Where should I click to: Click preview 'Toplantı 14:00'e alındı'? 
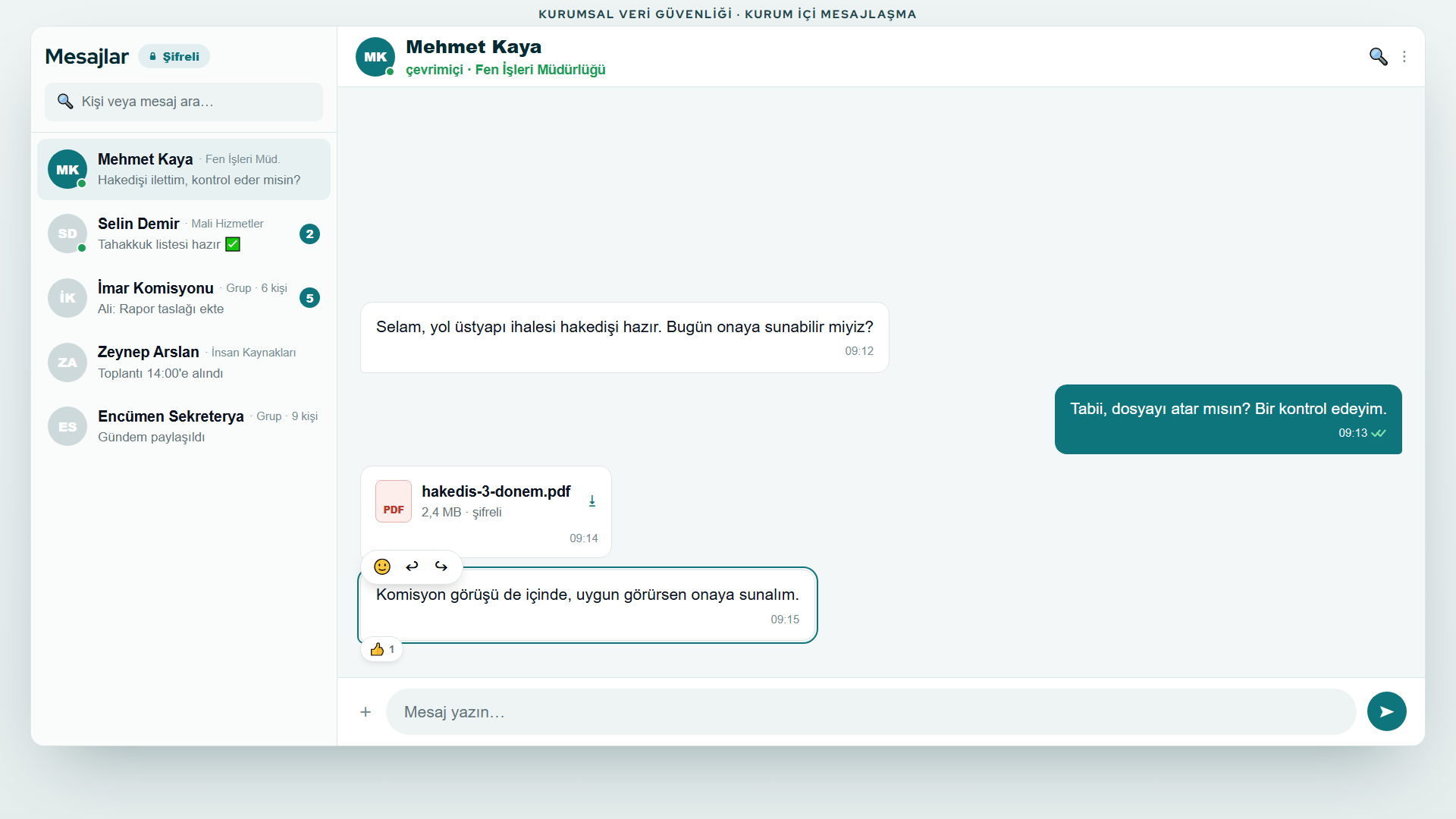160,373
